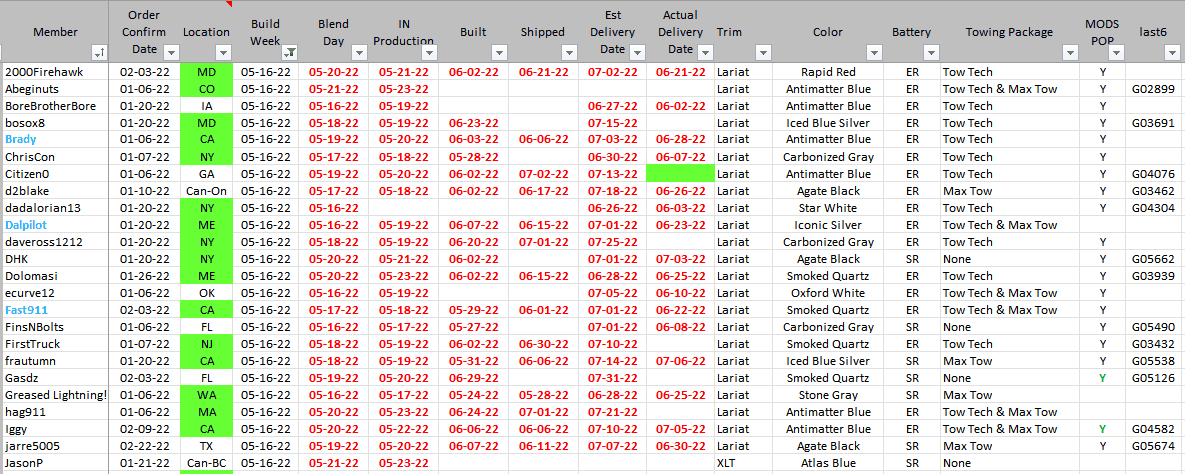Open the MODS POP filter dropdown
1185x474 pixels.
pyautogui.click(x=1116, y=52)
